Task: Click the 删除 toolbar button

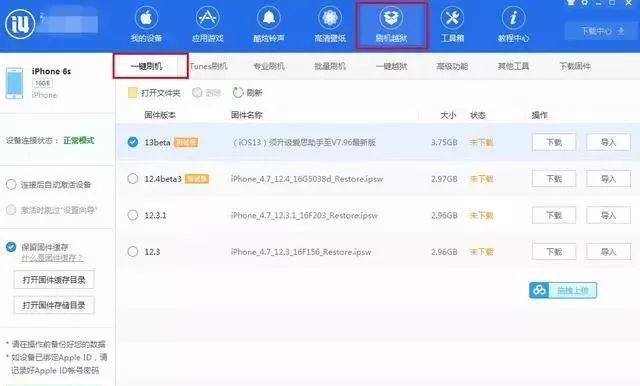Action: [207, 93]
